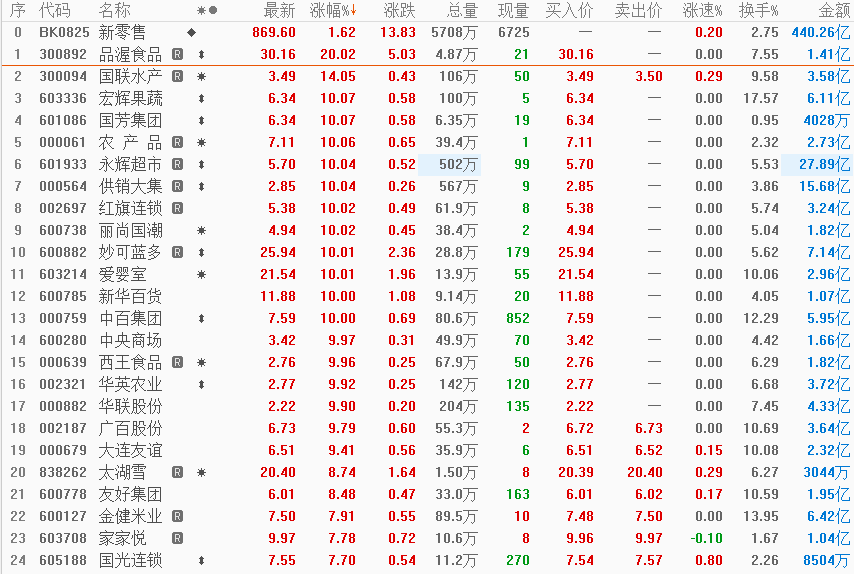The height and width of the screenshot is (574, 854).
Task: Click the R badge next to 红旗连锁
Action: pyautogui.click(x=178, y=208)
